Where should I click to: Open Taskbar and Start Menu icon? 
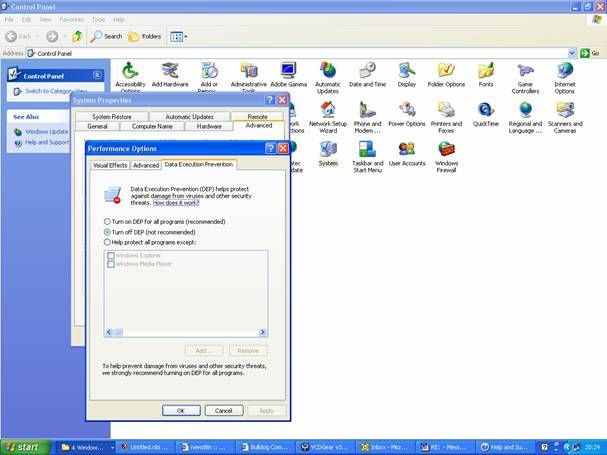click(x=367, y=157)
